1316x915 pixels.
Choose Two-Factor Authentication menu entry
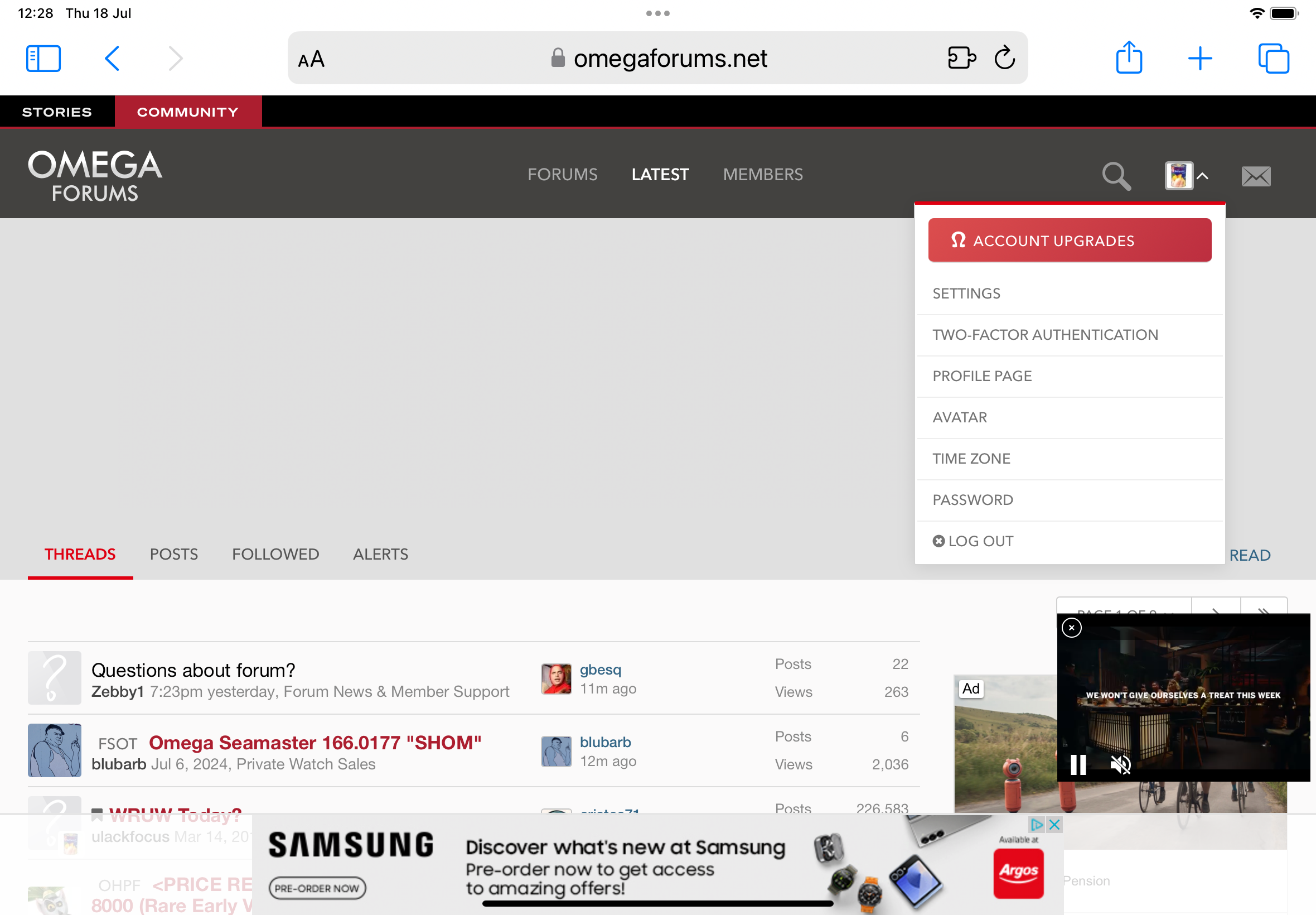[x=1045, y=335]
